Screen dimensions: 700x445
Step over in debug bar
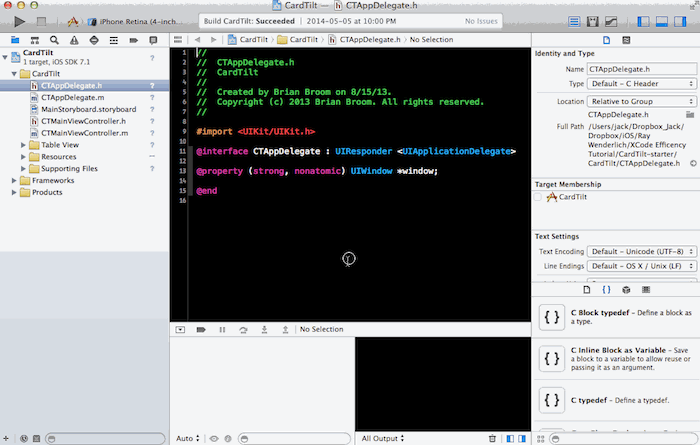coord(243,329)
